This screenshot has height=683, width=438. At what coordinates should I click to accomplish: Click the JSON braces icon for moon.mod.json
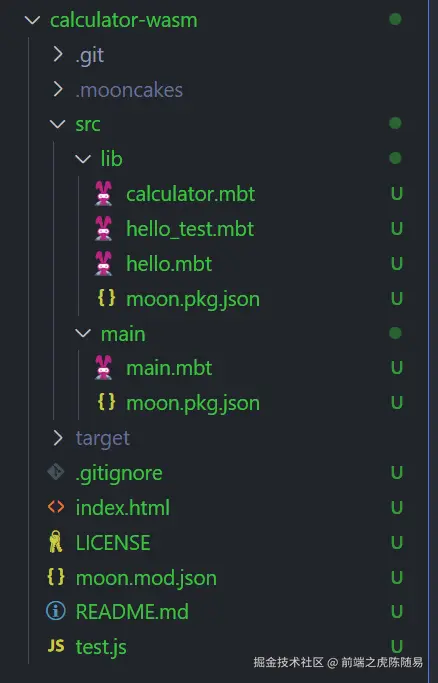[x=56, y=577]
